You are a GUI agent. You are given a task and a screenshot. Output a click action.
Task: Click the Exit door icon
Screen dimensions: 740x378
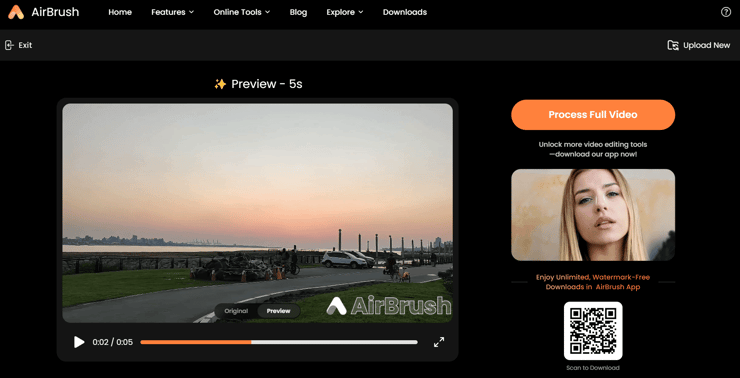(9, 45)
